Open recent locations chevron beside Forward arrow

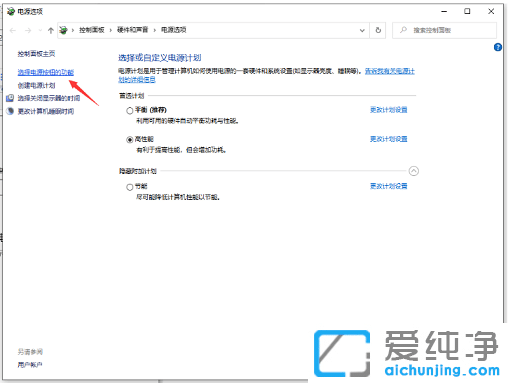[40, 30]
